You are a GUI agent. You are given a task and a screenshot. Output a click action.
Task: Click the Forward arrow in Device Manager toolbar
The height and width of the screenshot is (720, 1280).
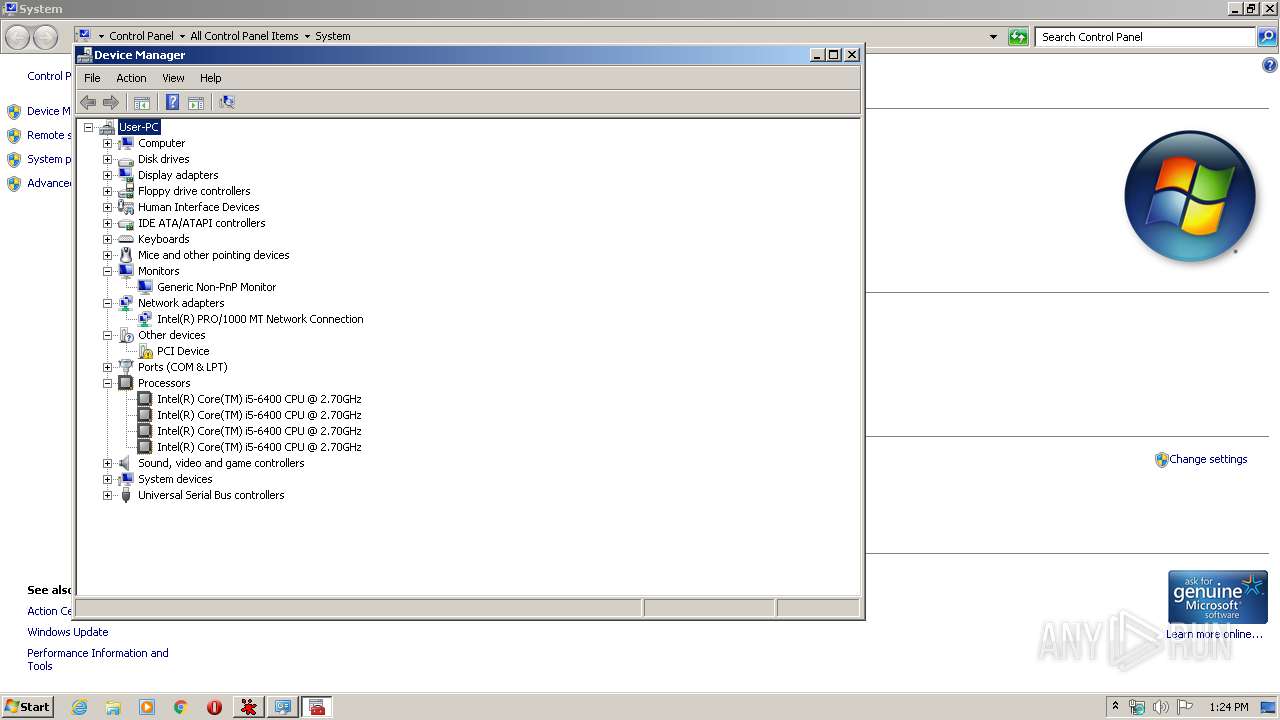[x=111, y=102]
